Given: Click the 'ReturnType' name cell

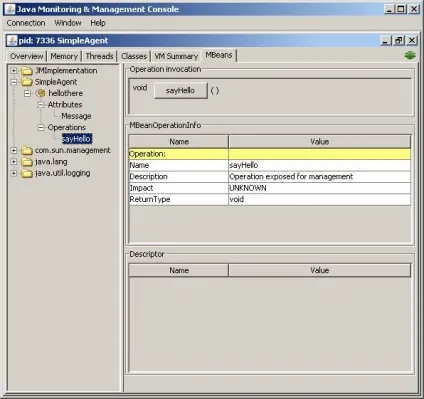Looking at the screenshot, I should (x=179, y=199).
